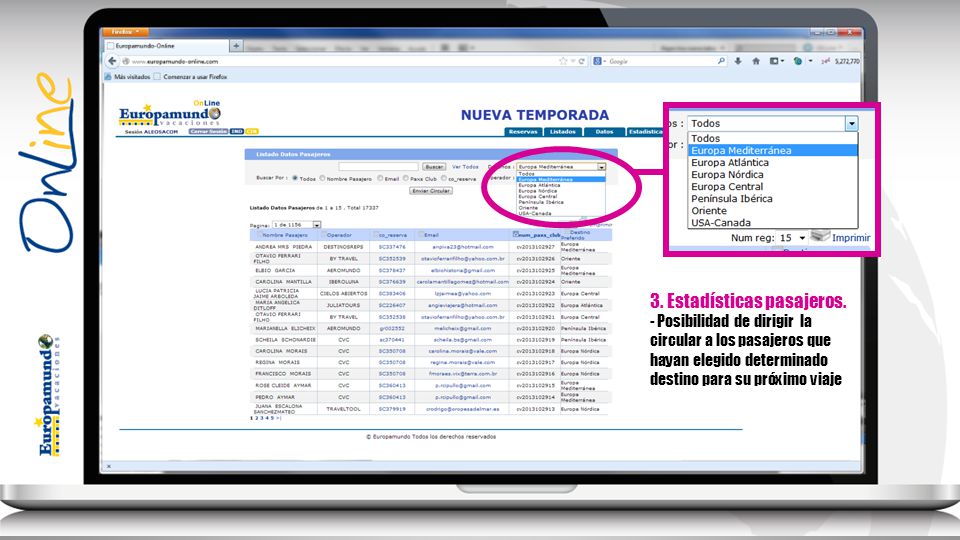Image resolution: width=960 pixels, height=540 pixels.
Task: Open the Estadisticas tab
Action: [645, 132]
